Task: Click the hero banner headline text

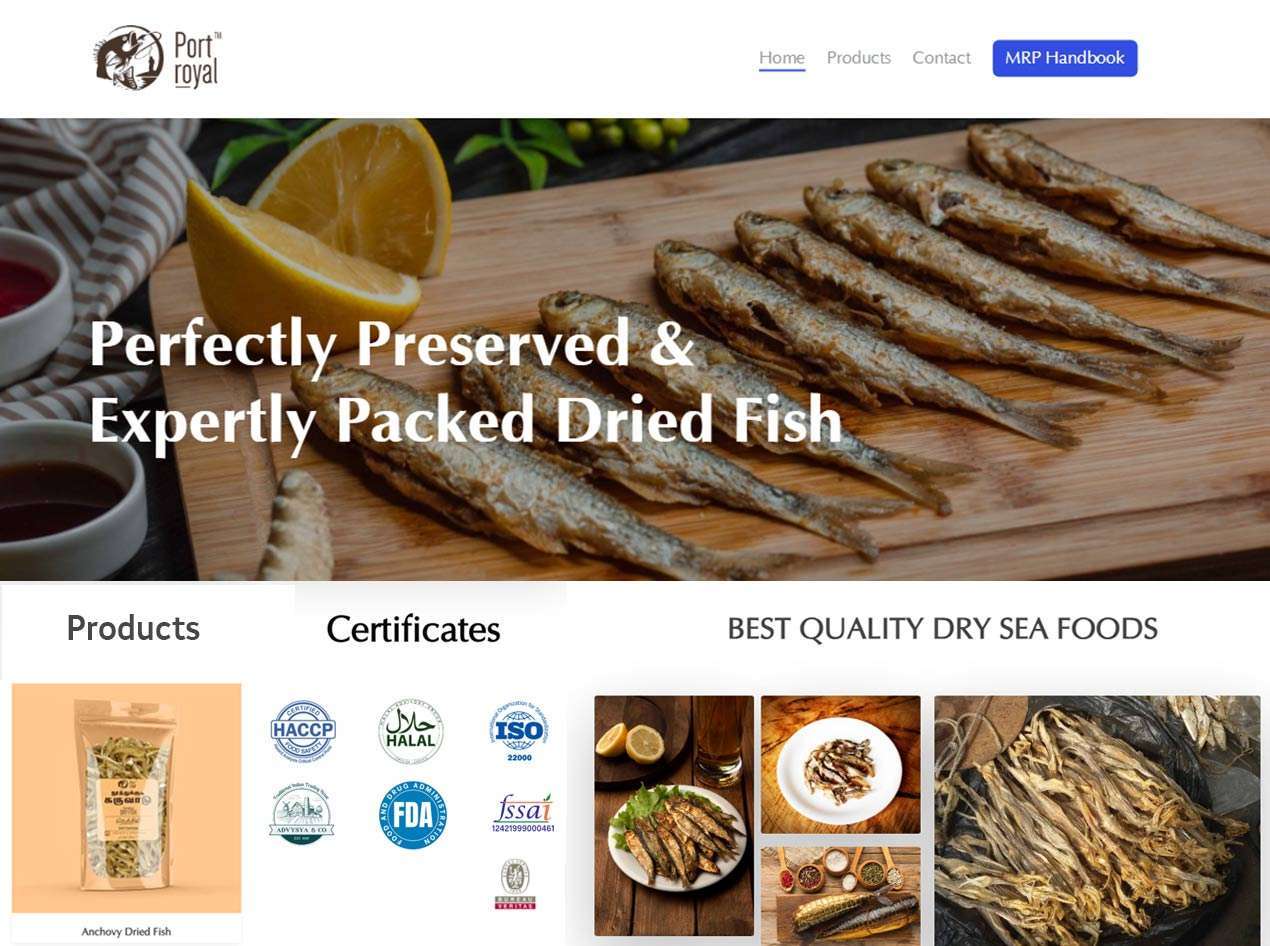Action: [466, 382]
